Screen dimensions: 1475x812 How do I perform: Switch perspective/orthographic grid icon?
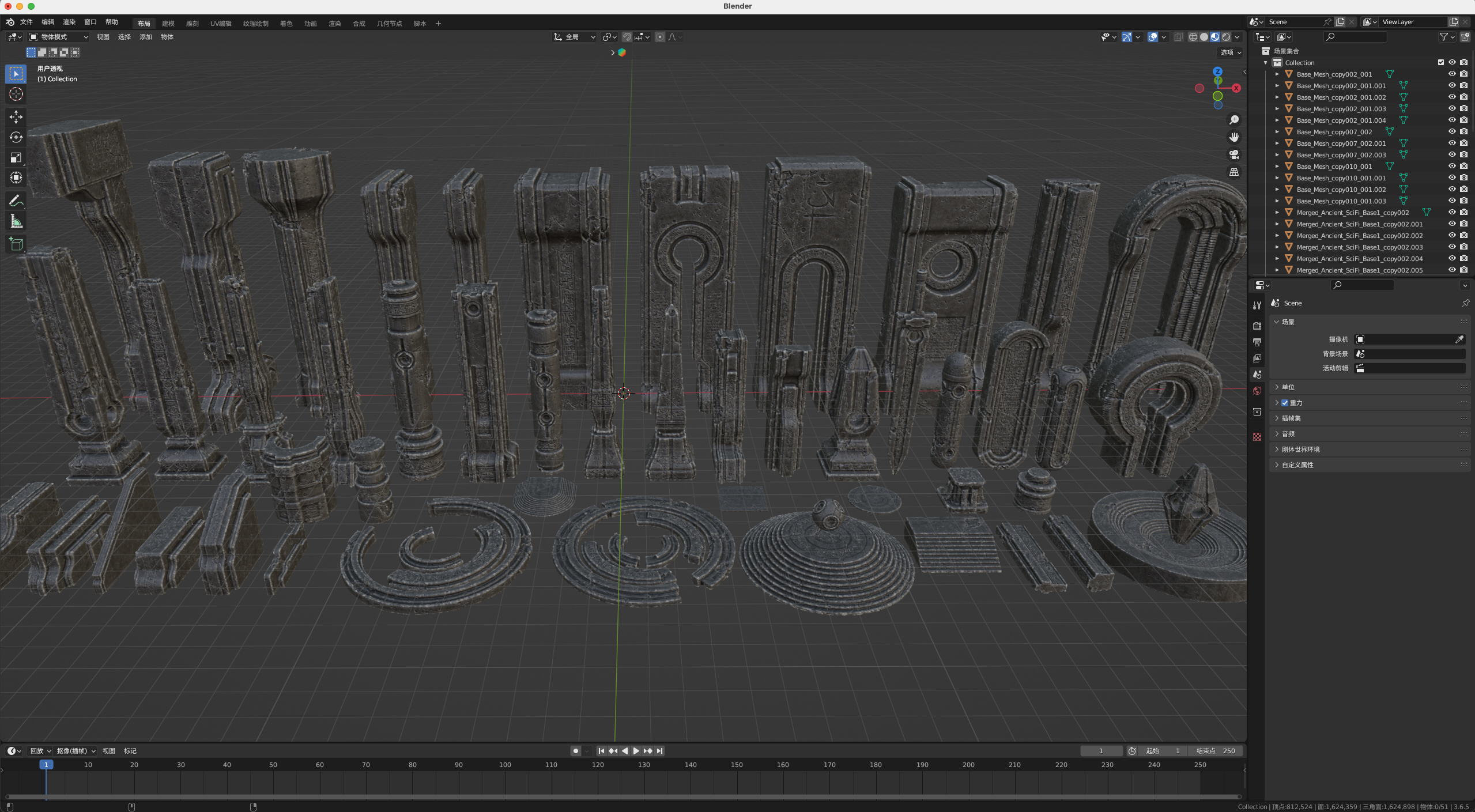(x=1233, y=172)
